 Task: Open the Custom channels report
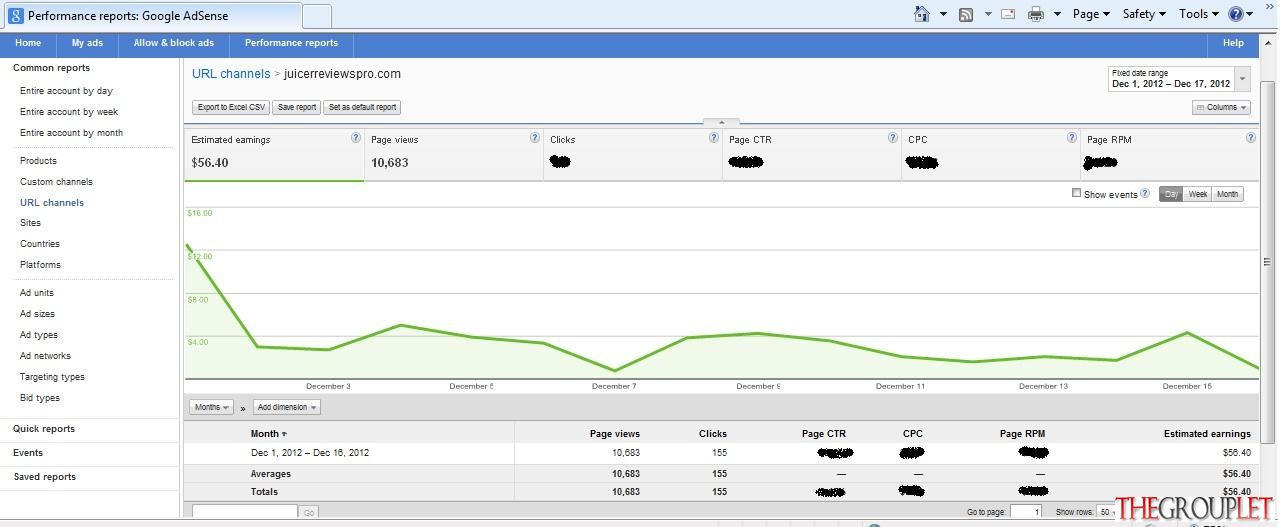point(56,182)
